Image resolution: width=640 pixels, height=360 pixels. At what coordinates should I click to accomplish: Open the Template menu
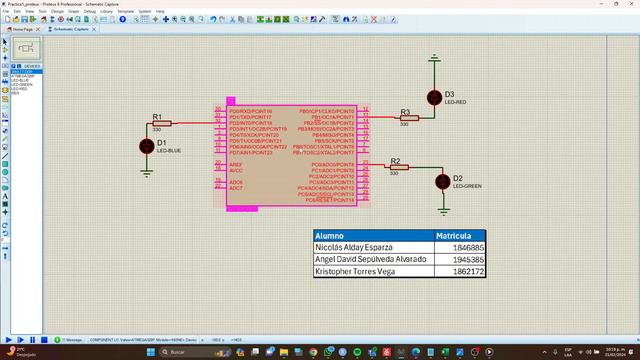pyautogui.click(x=125, y=11)
